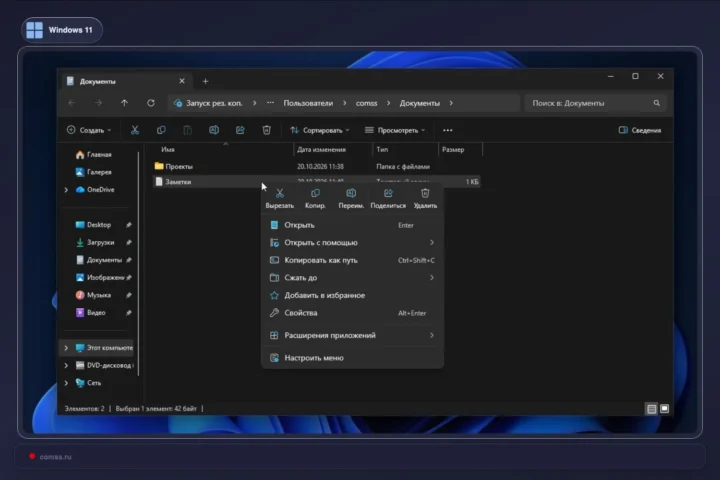
Task: Switch to details list view icon
Action: pos(651,408)
